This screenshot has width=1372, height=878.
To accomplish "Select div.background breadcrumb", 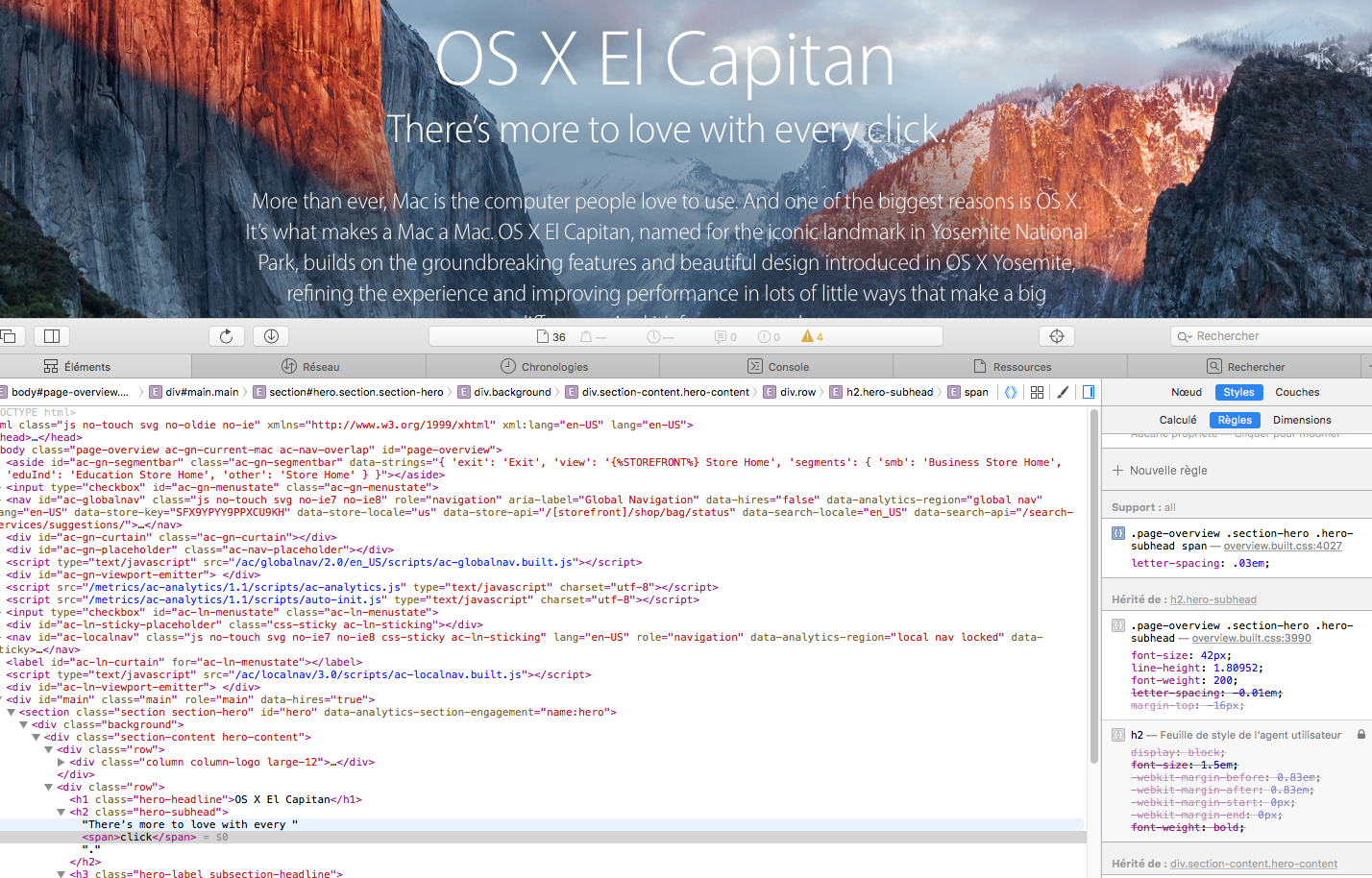I will click(503, 392).
